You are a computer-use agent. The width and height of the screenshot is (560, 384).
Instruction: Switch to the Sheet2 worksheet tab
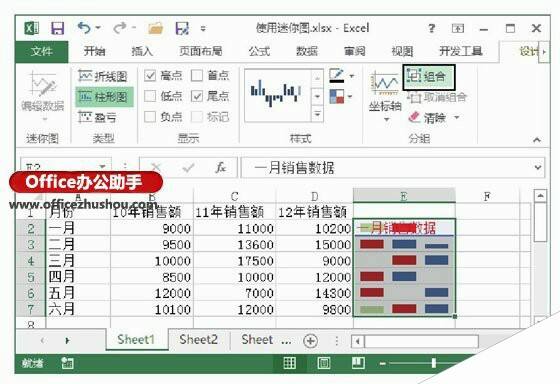coord(199,339)
